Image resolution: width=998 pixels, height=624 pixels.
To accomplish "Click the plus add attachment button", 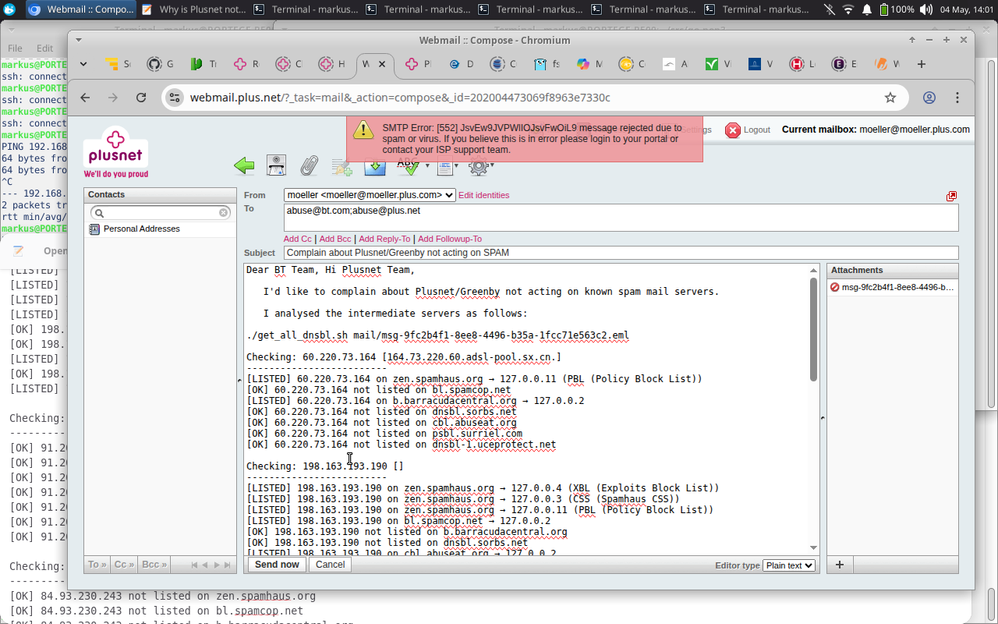I will [x=840, y=565].
